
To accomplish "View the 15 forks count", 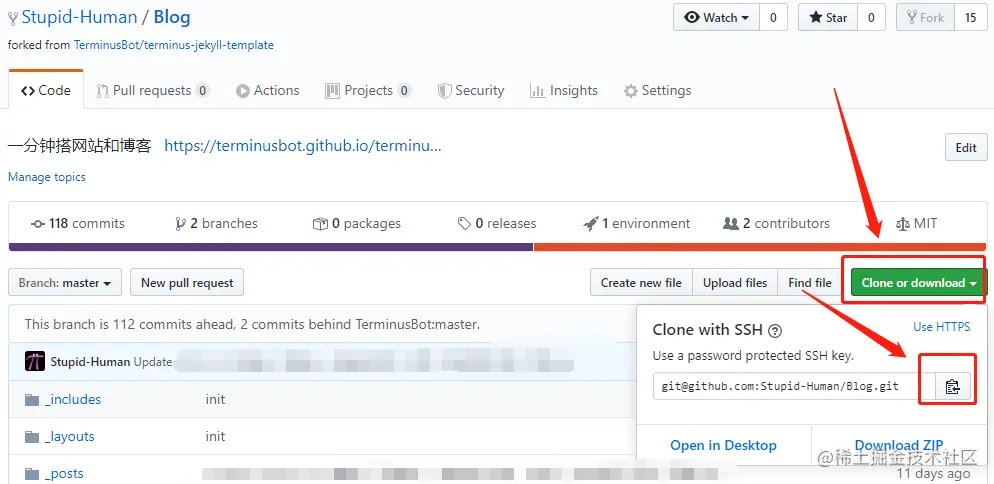I will (x=971, y=18).
